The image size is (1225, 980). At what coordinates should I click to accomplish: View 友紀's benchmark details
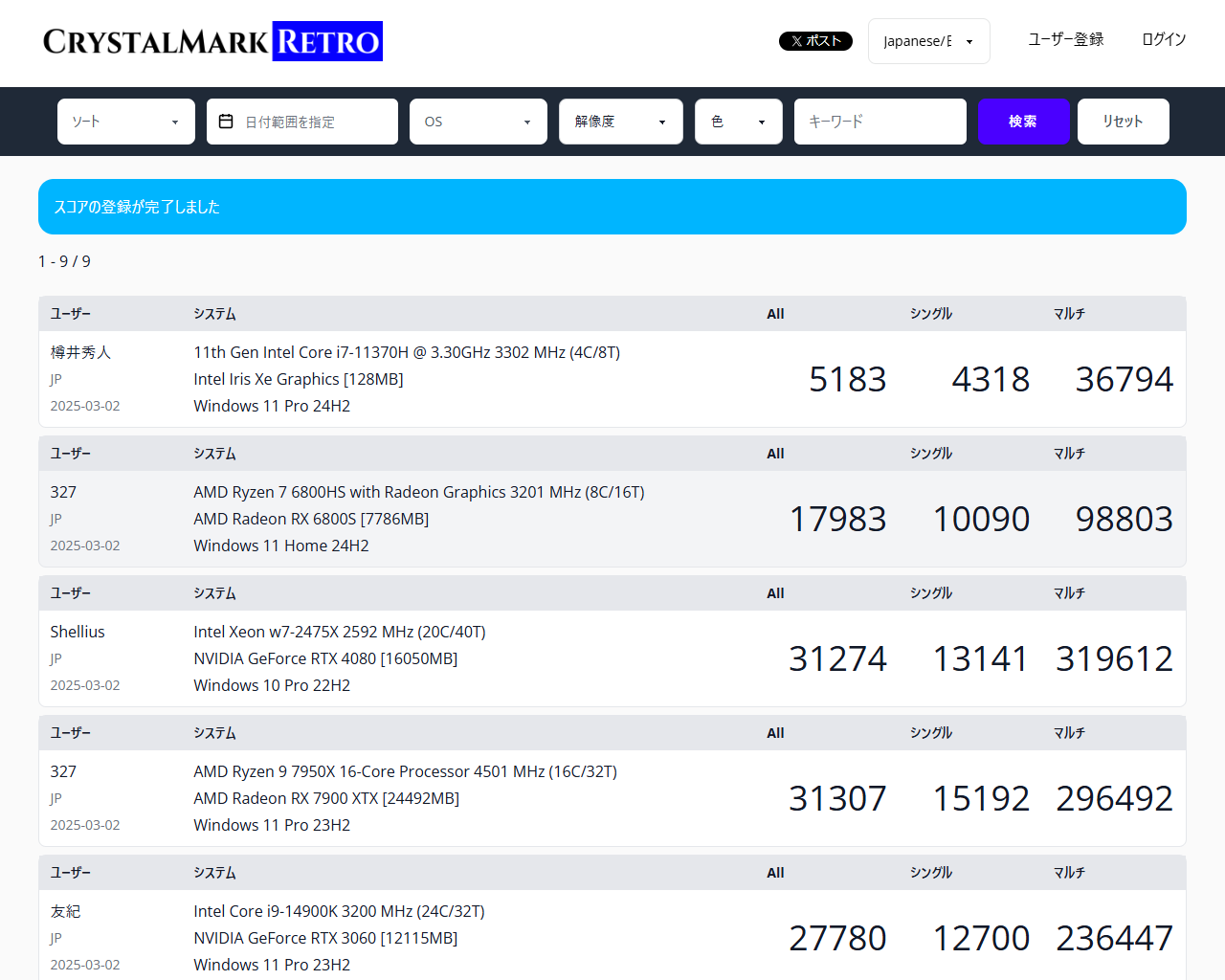(x=65, y=911)
